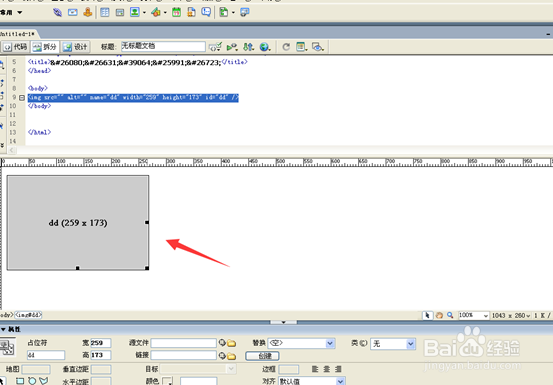Click the Create (创建) button
This screenshot has height=385, width=553.
262,356
